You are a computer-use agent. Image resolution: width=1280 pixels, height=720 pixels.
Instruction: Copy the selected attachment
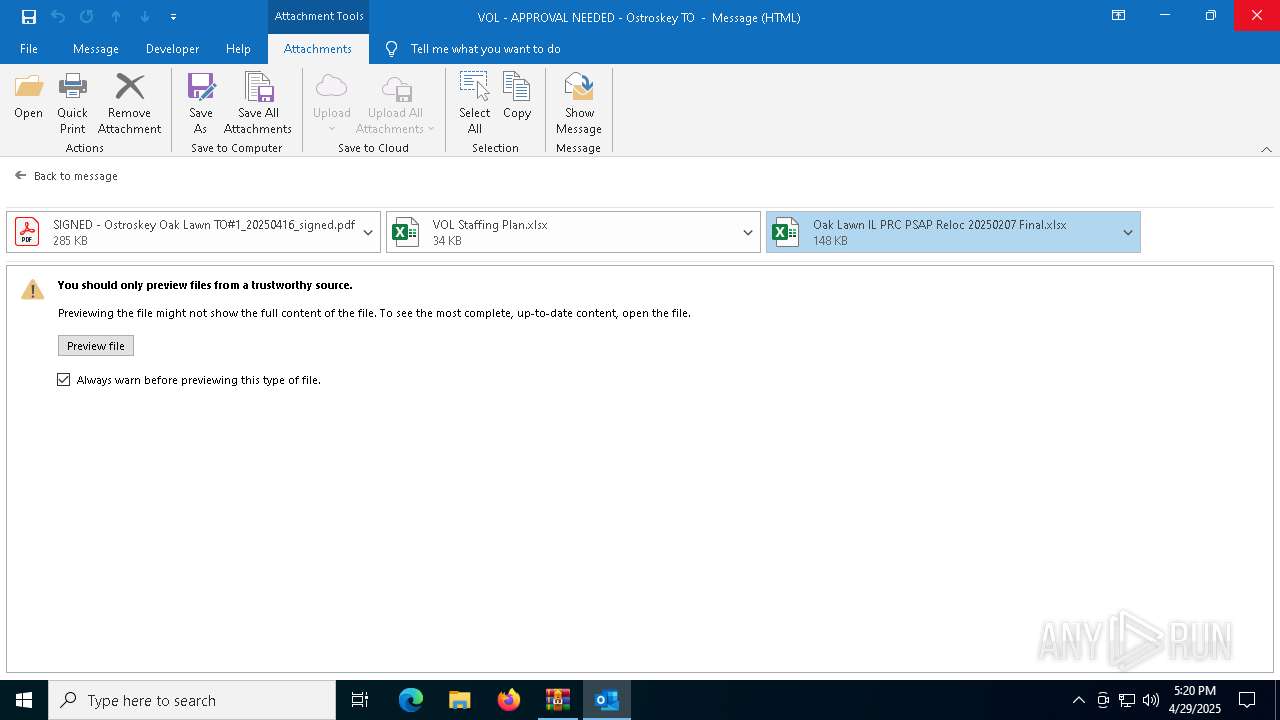[517, 96]
